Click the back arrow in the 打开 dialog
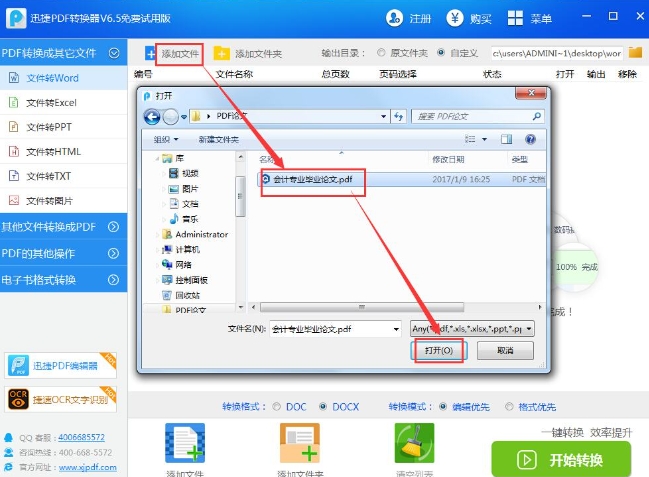Screen dimensions: 649x477 (x=152, y=117)
